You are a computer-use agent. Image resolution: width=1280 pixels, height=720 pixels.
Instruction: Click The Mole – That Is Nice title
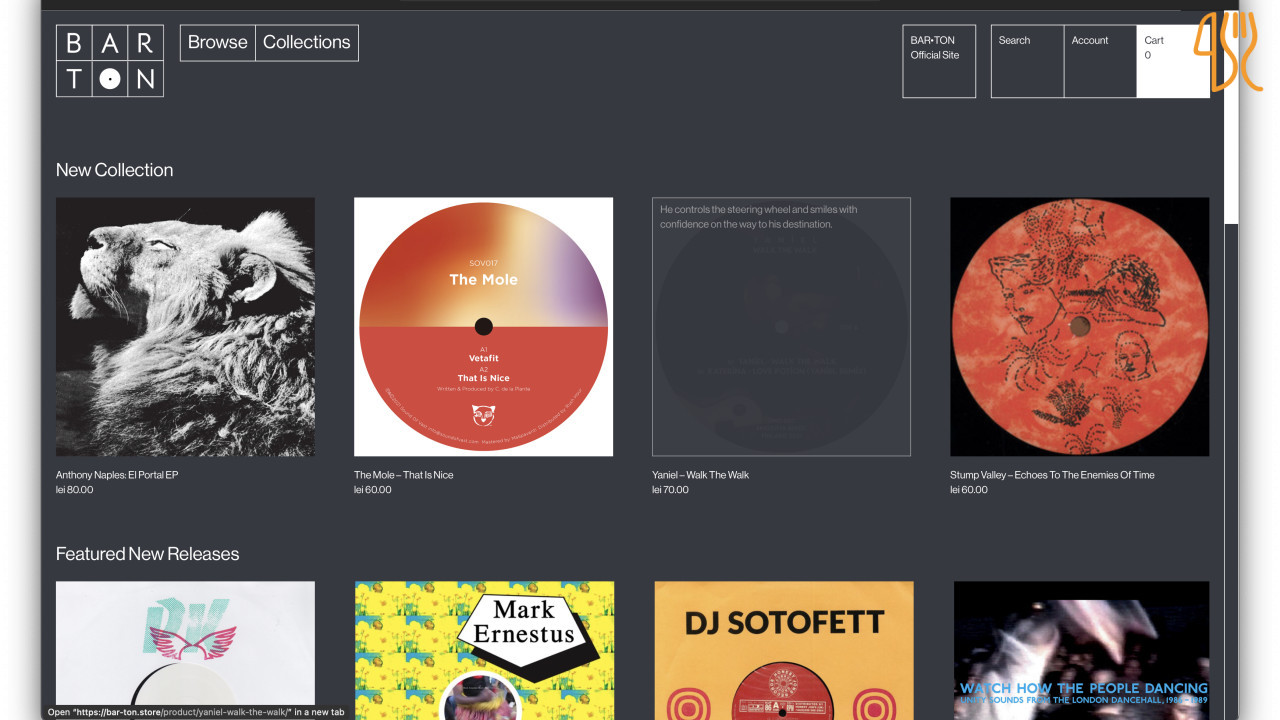tap(404, 475)
